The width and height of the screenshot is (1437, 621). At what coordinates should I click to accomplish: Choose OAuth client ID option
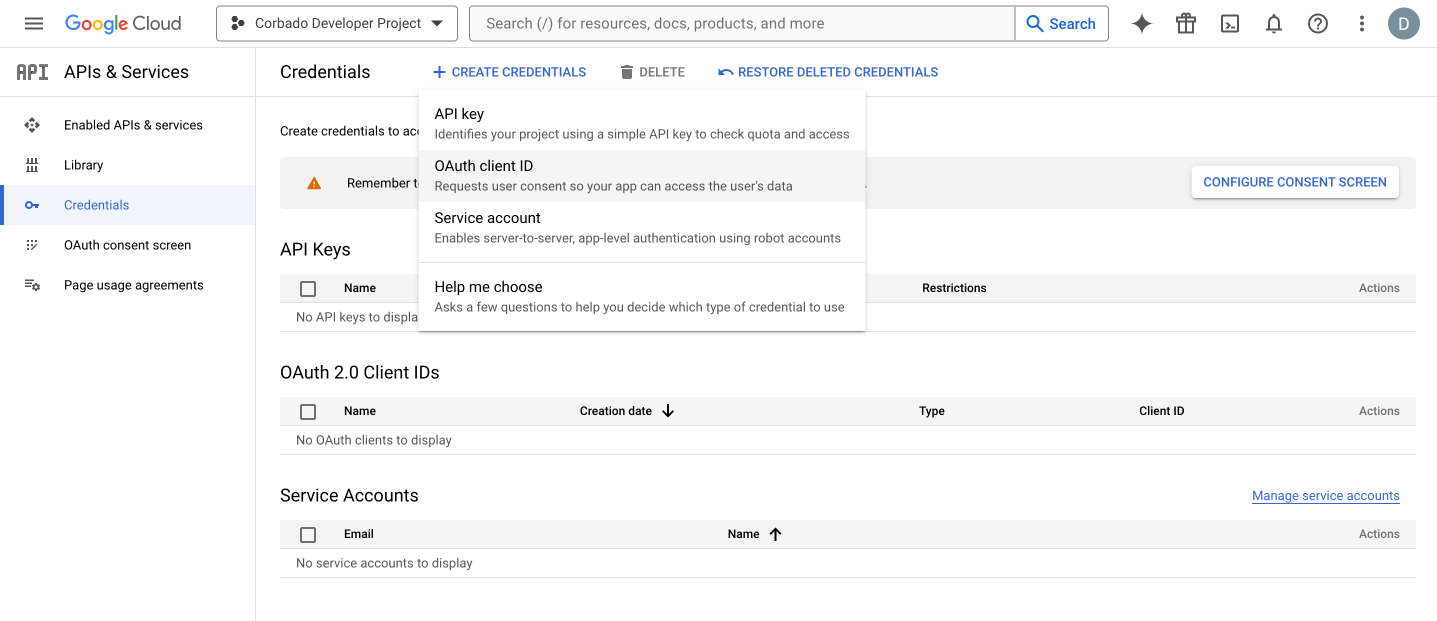coord(642,176)
